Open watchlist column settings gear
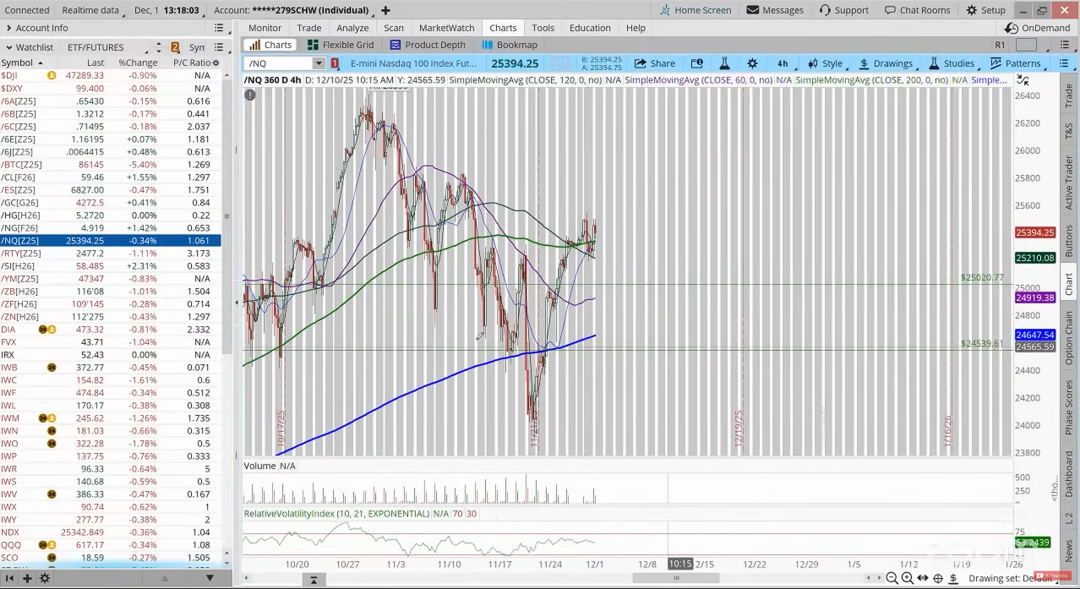 coord(216,63)
